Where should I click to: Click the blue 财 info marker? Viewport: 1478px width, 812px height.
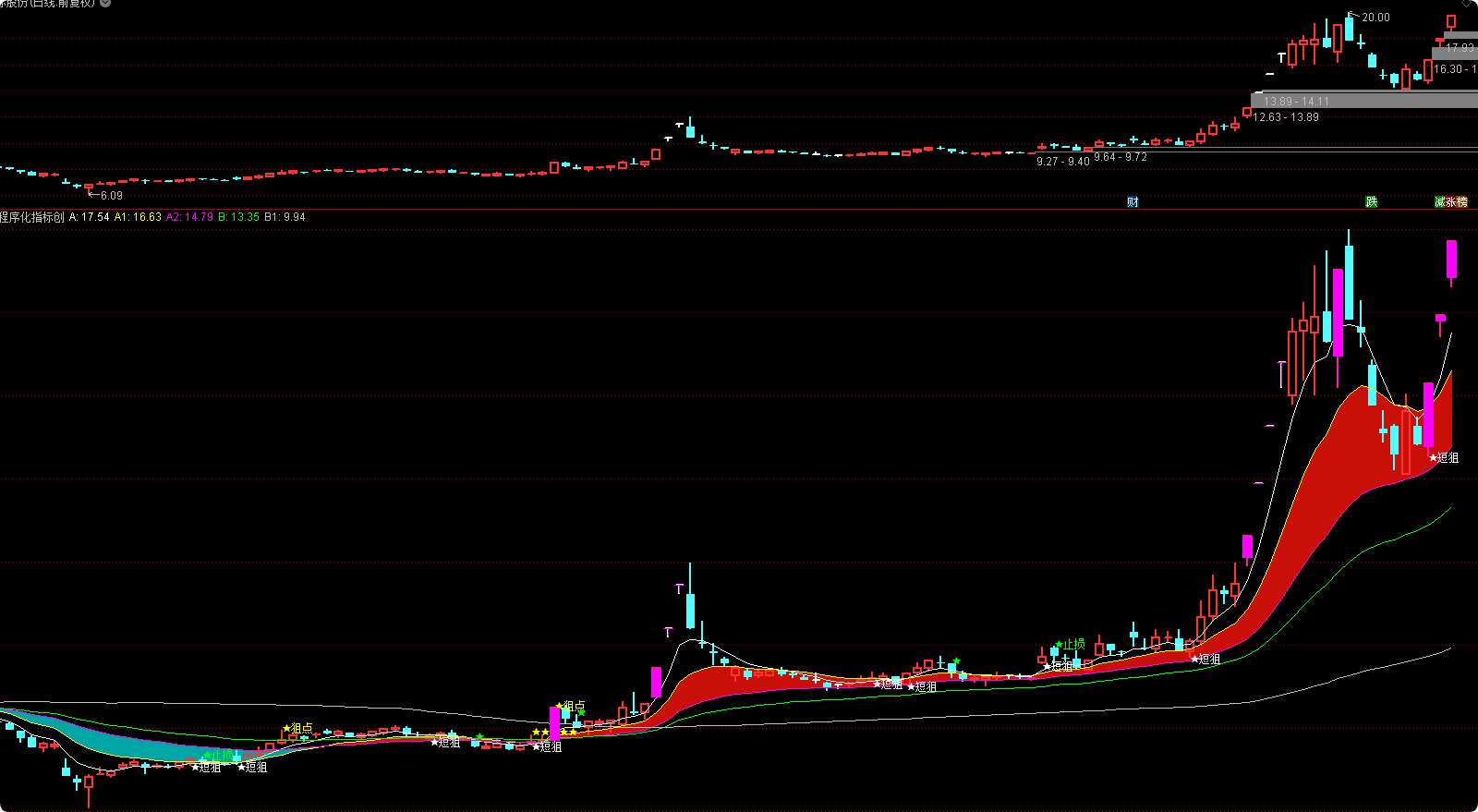(1133, 201)
